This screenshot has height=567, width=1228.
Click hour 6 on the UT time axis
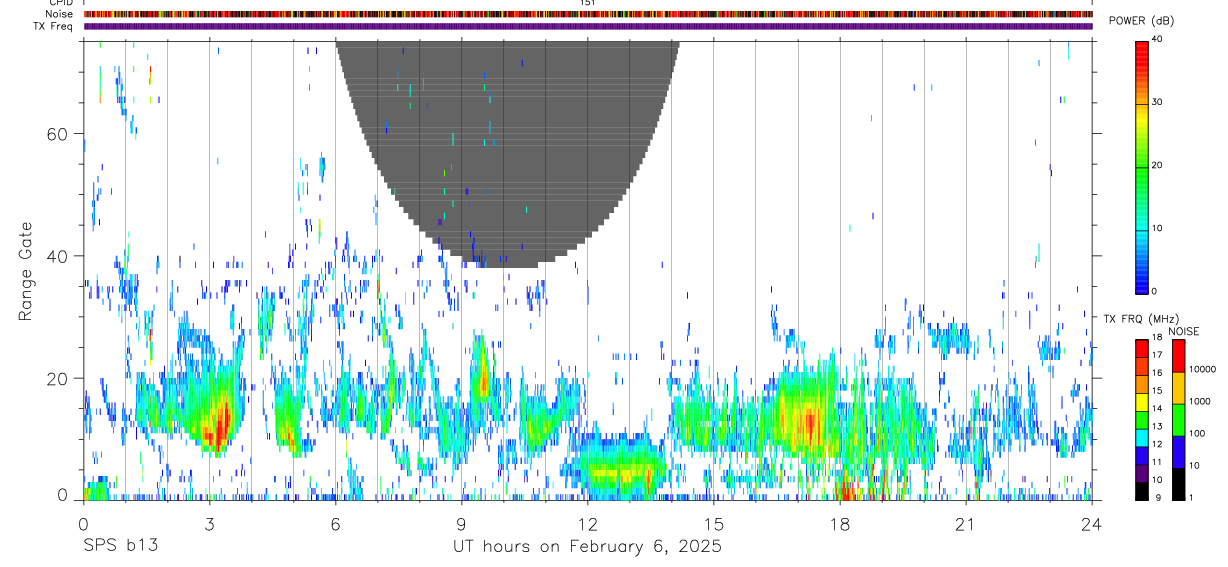coord(335,523)
